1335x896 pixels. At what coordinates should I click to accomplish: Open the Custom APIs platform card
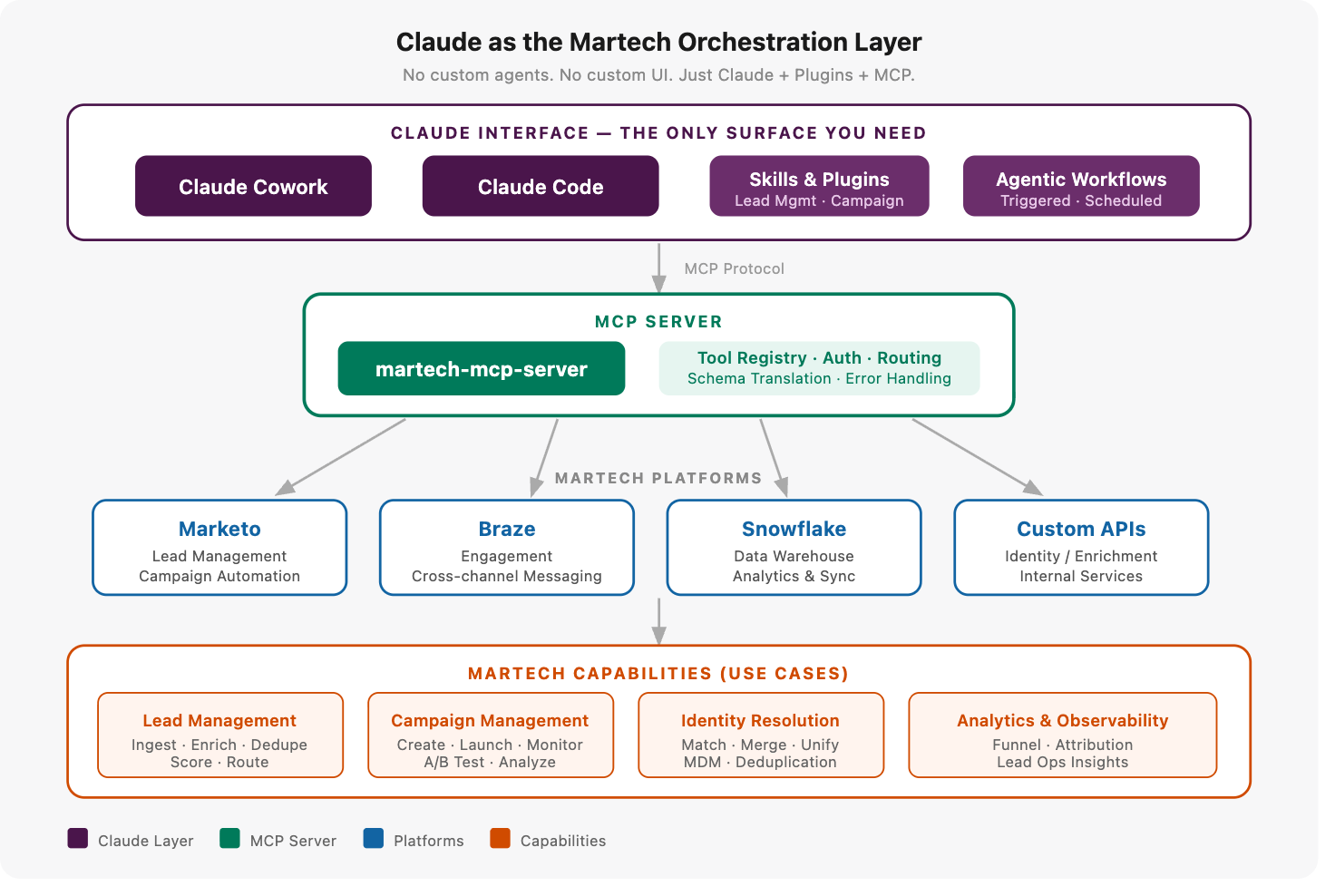(1081, 548)
